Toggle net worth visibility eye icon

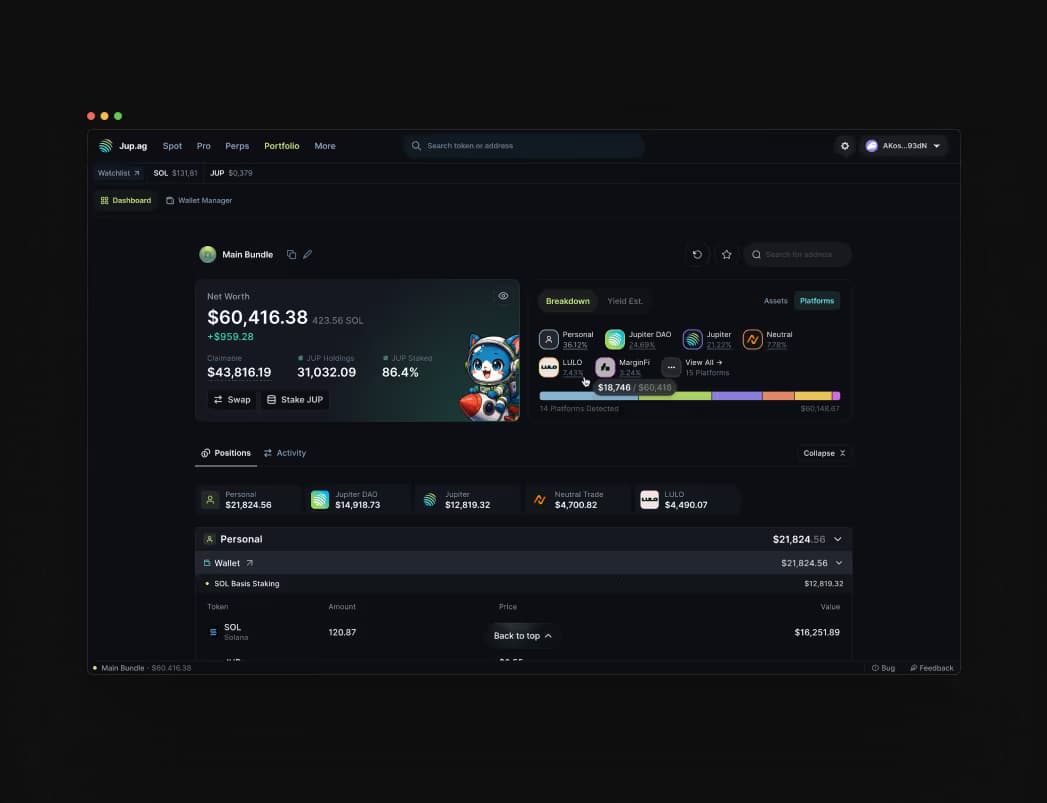pyautogui.click(x=503, y=296)
